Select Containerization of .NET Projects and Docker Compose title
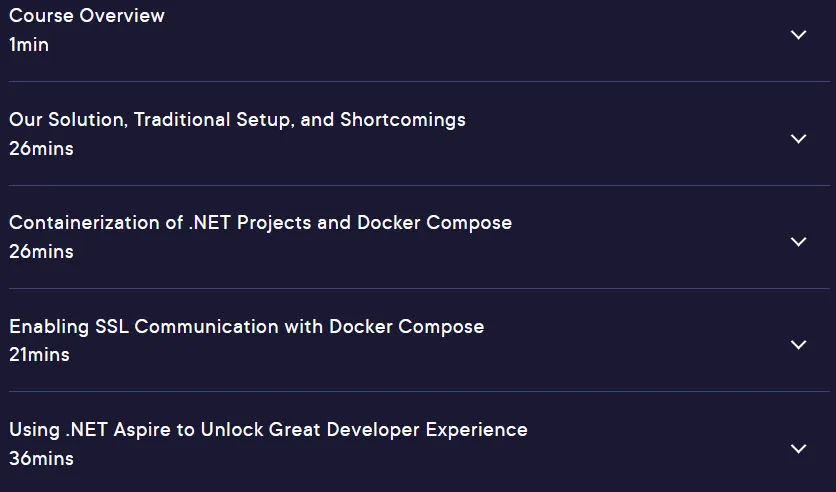This screenshot has width=836, height=492. (260, 223)
